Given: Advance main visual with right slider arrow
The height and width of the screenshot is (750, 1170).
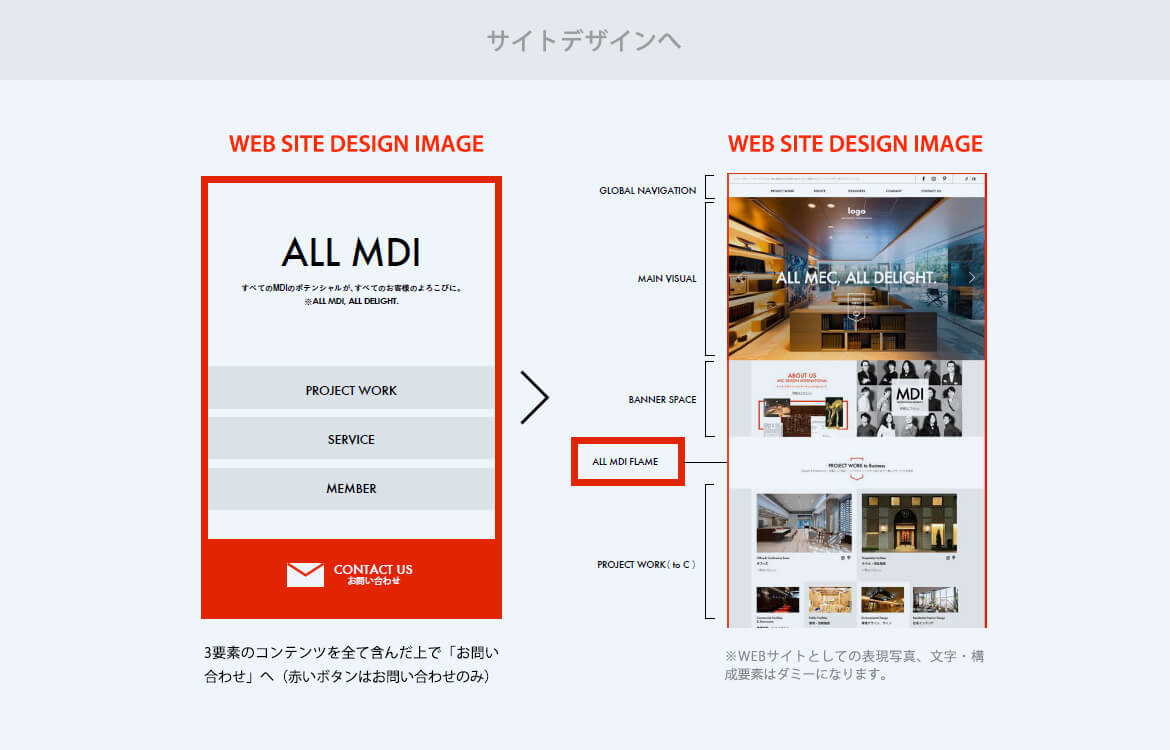Looking at the screenshot, I should click(x=972, y=277).
